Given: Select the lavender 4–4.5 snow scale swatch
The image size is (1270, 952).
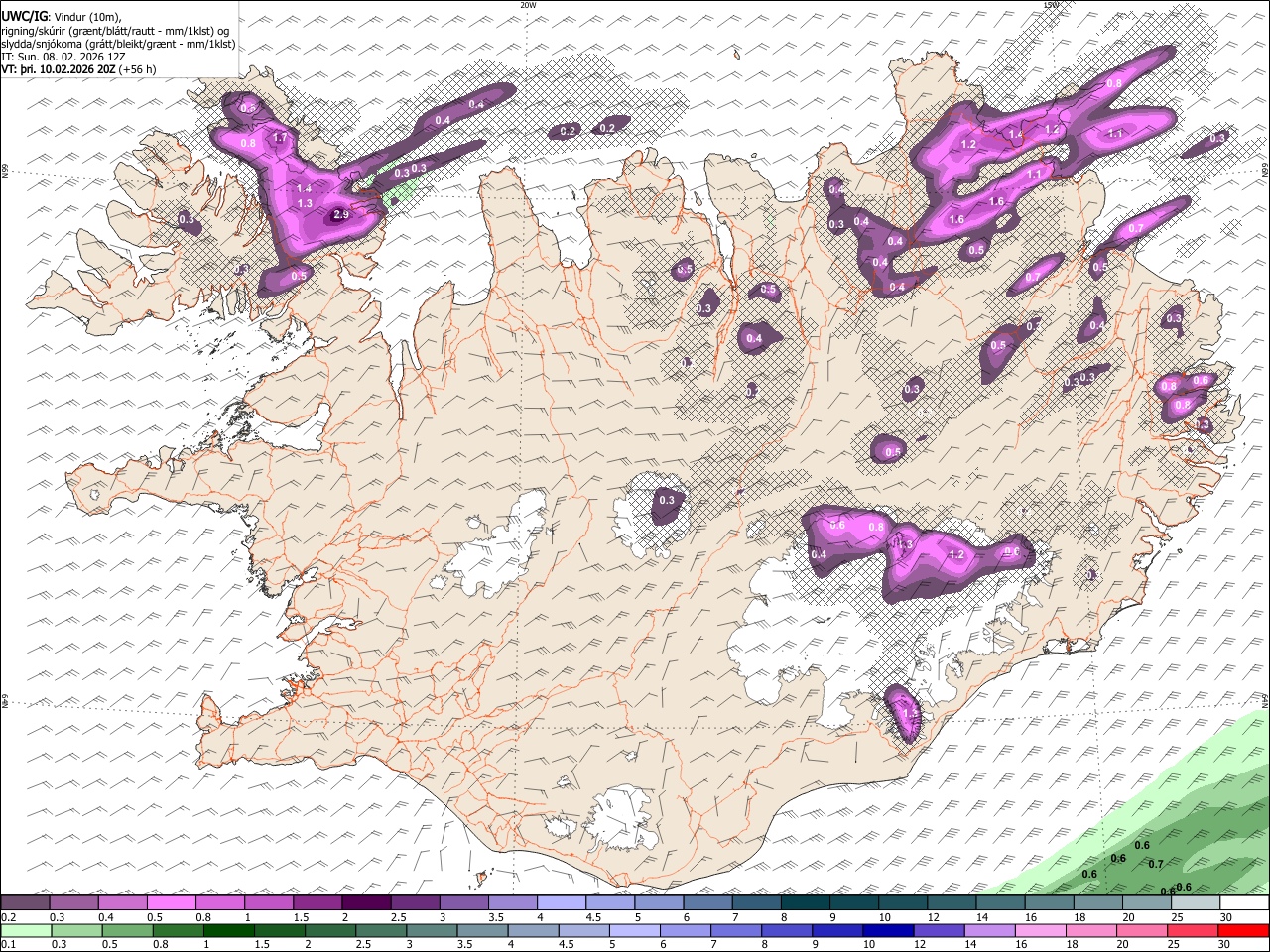Looking at the screenshot, I should point(562,903).
